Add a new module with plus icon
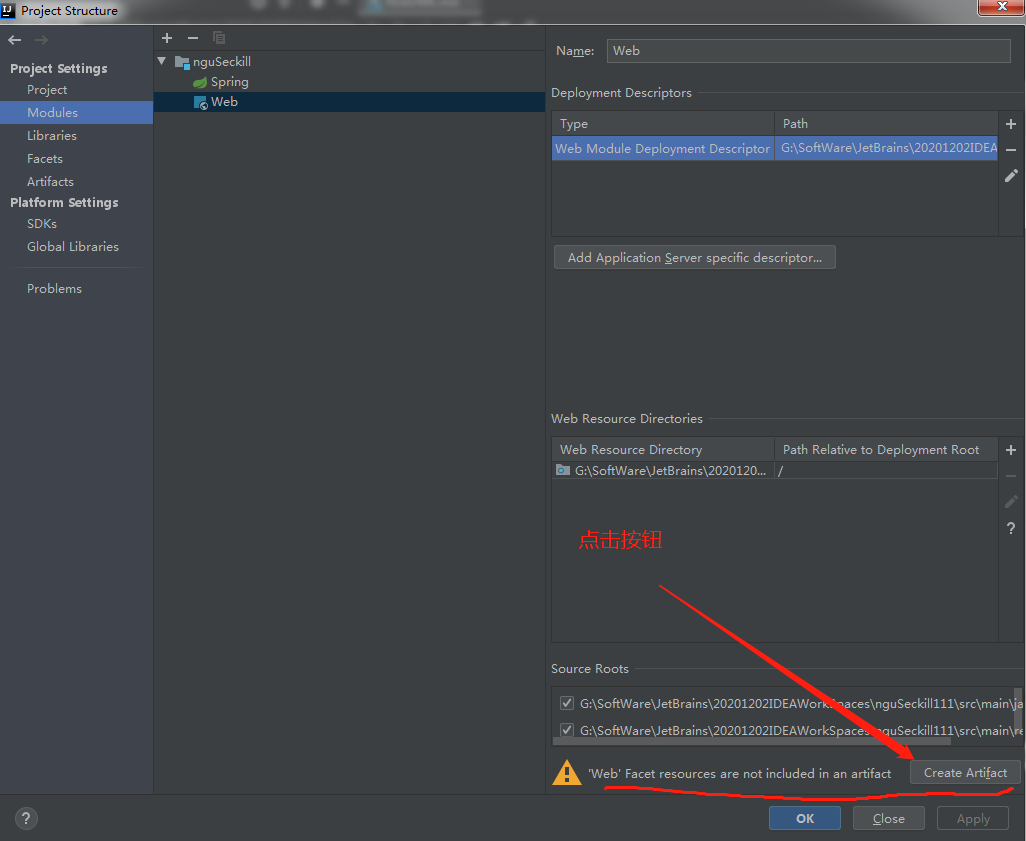The width and height of the screenshot is (1026, 841). coord(167,38)
